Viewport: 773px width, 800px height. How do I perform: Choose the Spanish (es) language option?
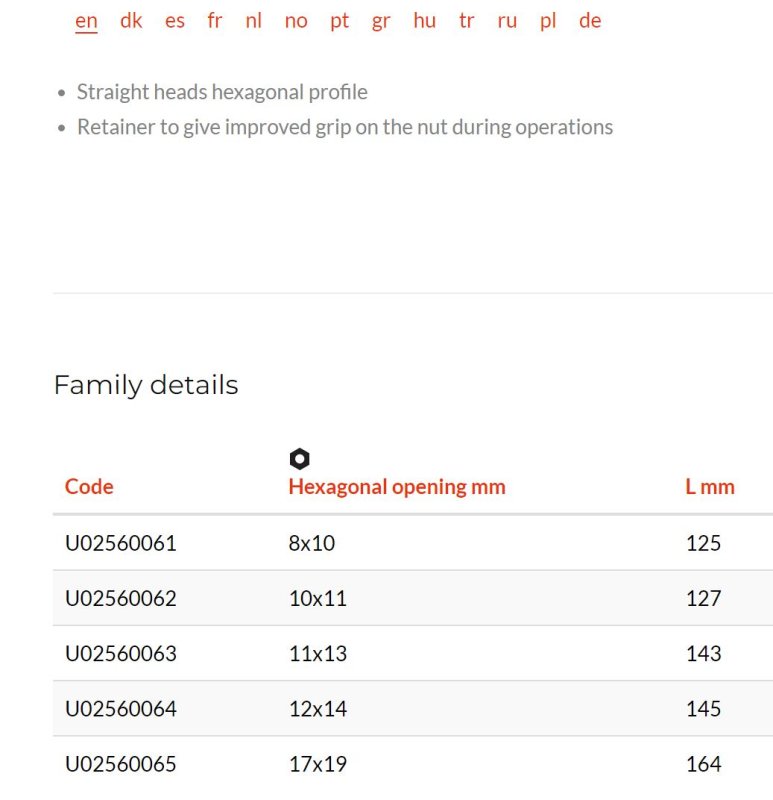[x=174, y=21]
